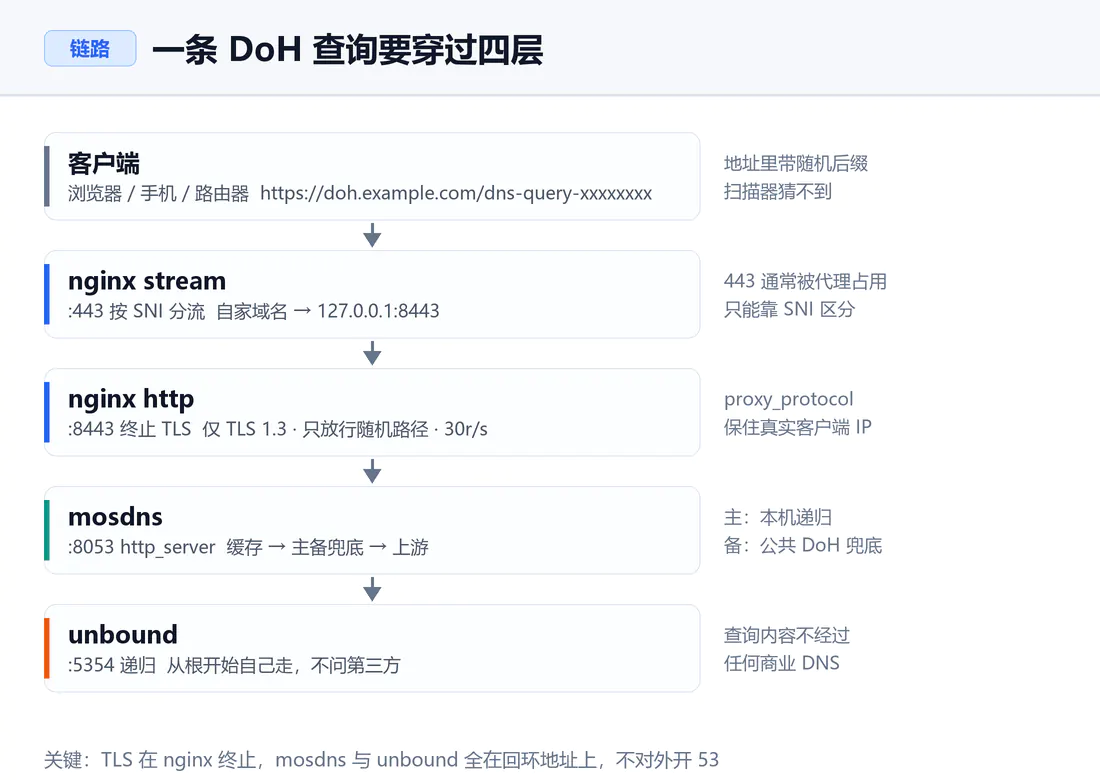
Task: Click 缓存 → 主备兜底 → 上游 text
Action: (327, 547)
